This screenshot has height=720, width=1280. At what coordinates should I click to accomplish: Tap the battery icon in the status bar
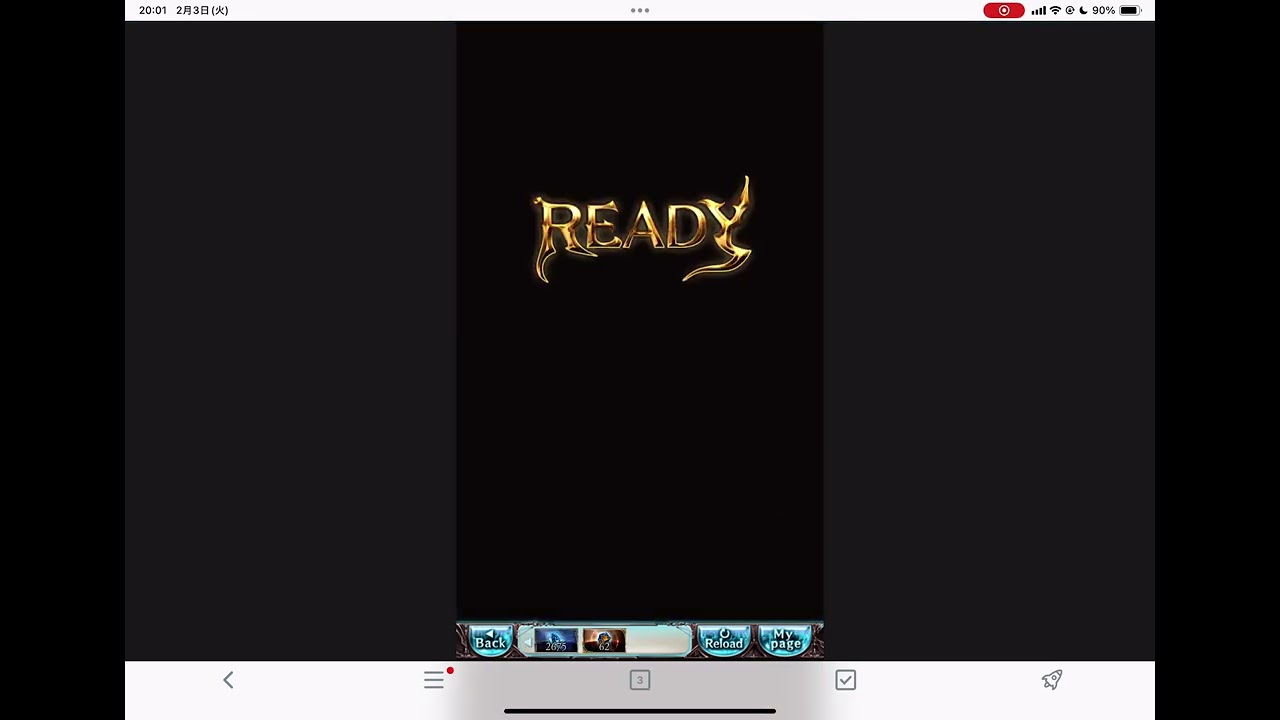[1130, 10]
